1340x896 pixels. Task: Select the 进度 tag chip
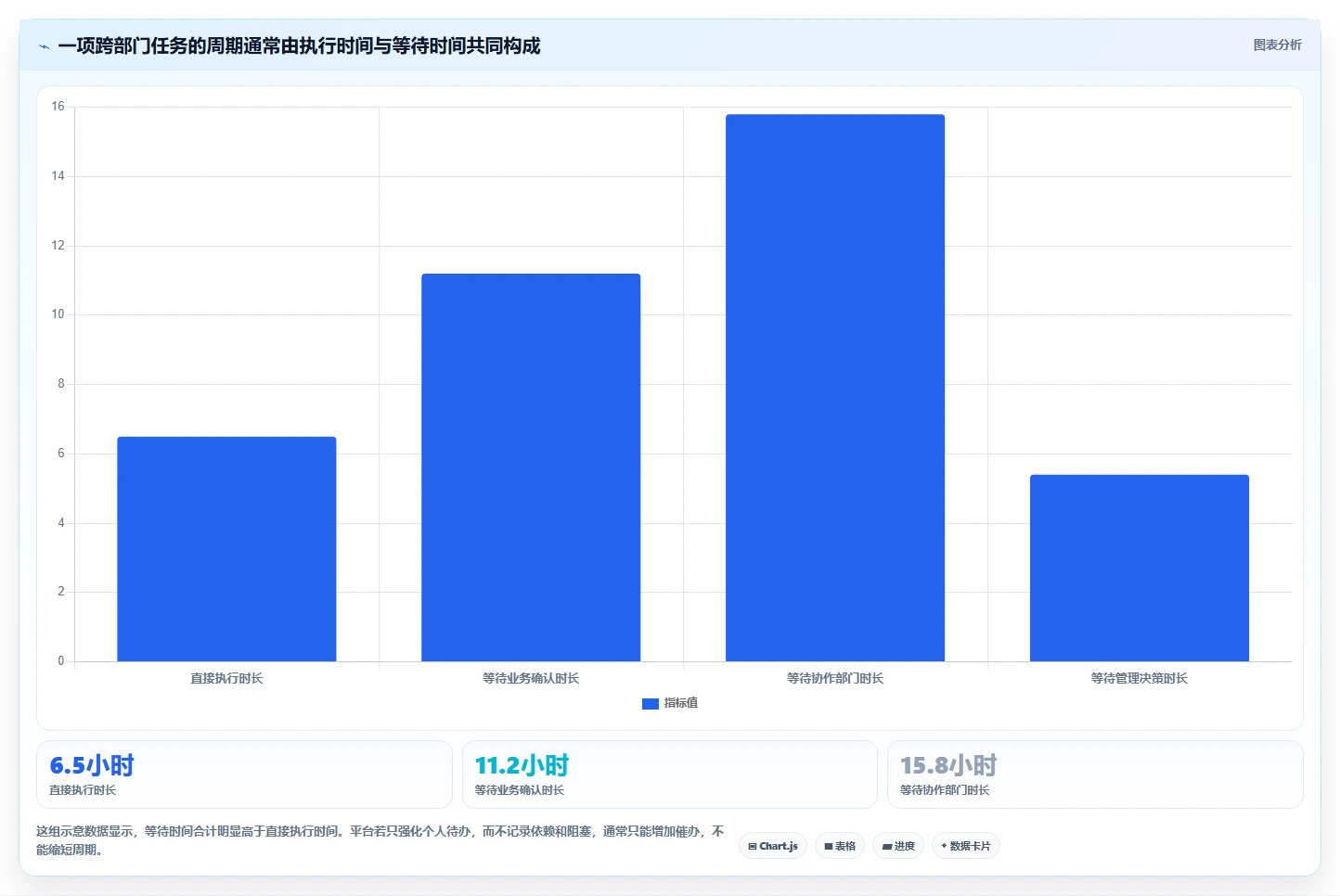tap(898, 846)
